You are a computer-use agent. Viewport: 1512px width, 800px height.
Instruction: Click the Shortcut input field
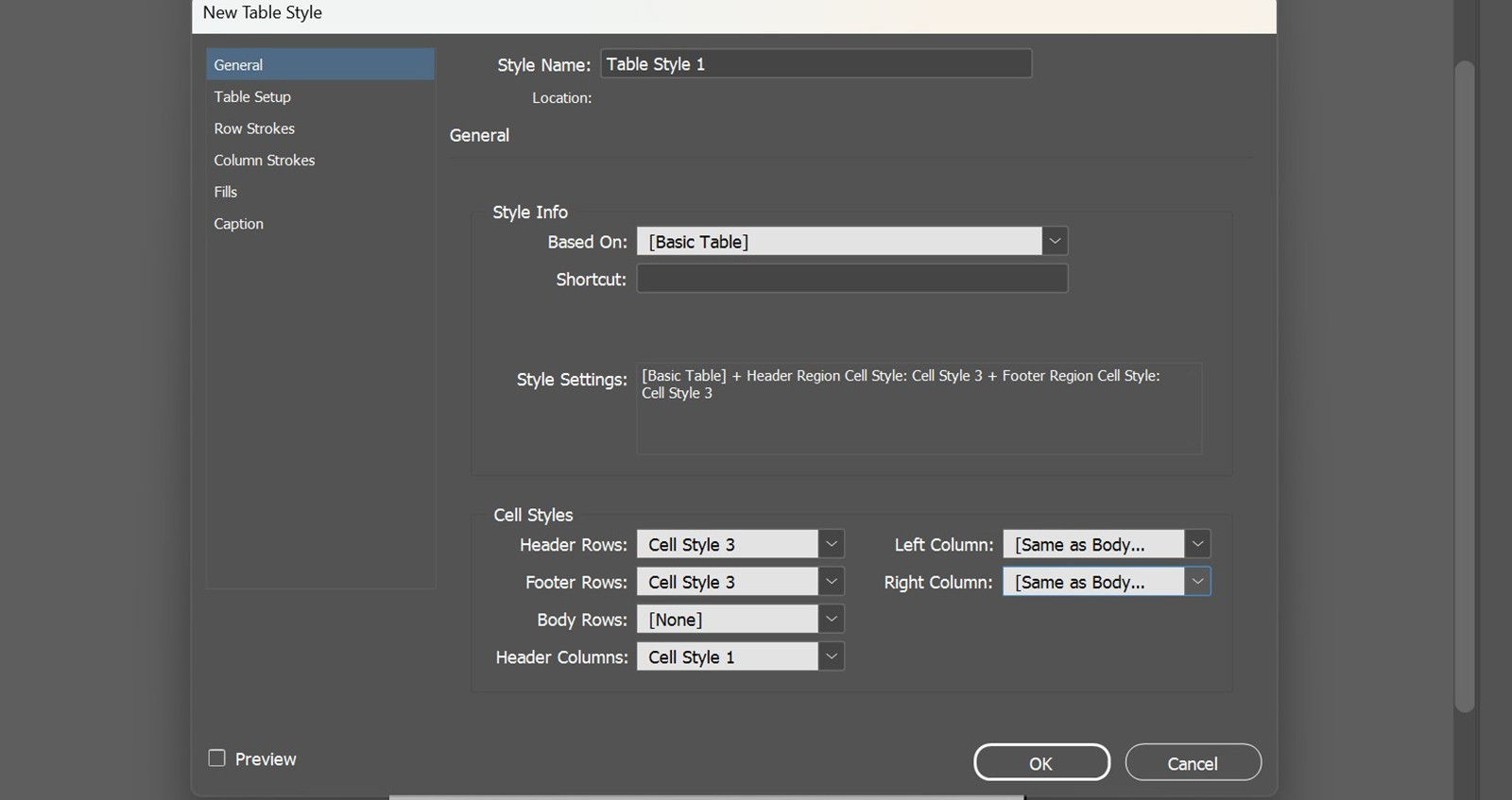pyautogui.click(x=852, y=279)
